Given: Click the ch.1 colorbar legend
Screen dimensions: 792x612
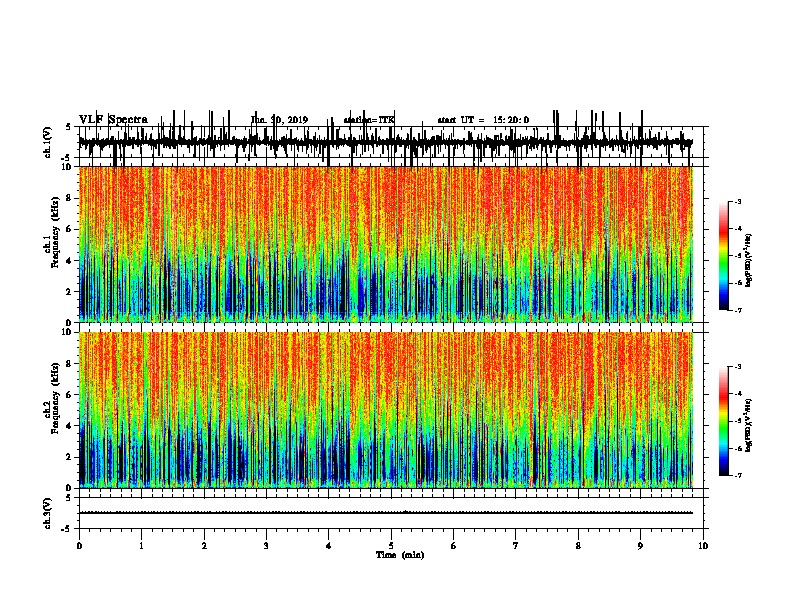Looking at the screenshot, I should (724, 256).
